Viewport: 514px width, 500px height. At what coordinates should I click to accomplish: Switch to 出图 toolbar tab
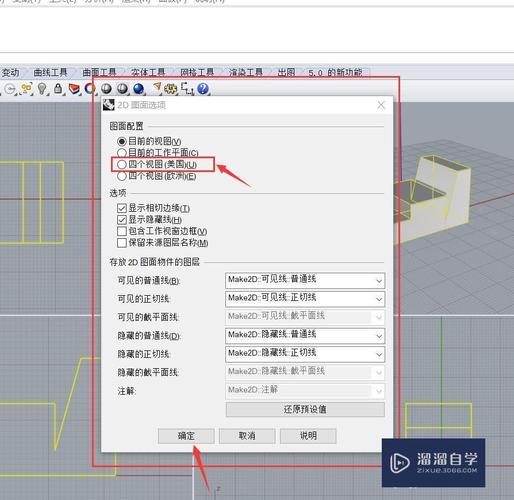286,72
